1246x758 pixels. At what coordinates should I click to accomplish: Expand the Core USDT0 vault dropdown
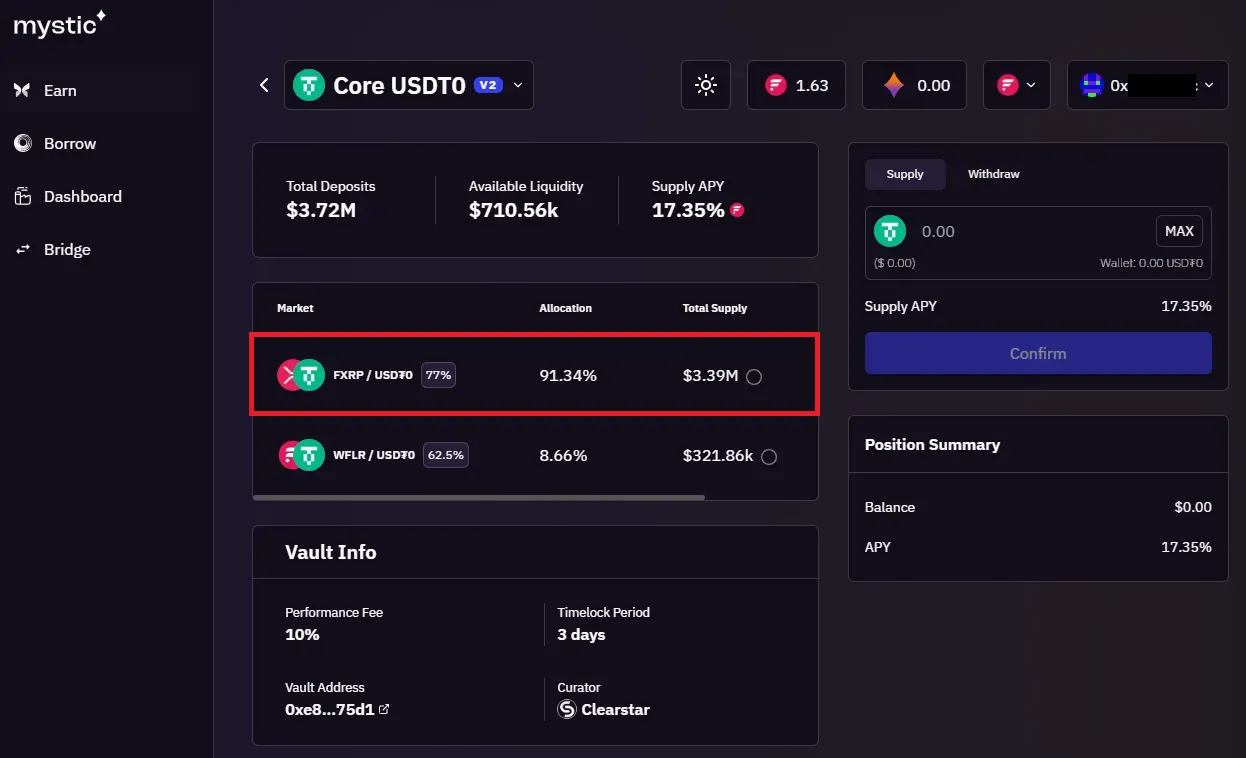point(518,85)
